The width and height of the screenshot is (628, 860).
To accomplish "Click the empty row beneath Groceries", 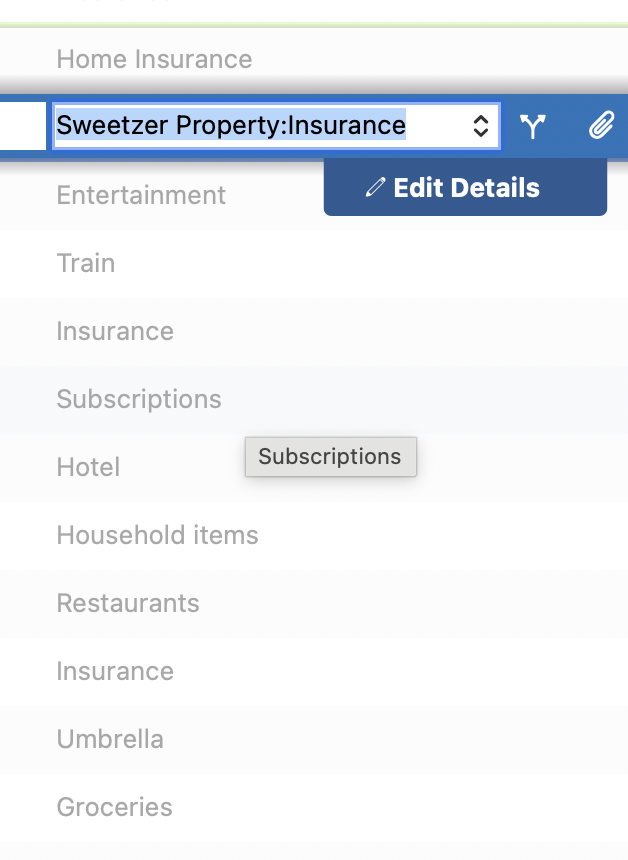I will pyautogui.click(x=300, y=850).
